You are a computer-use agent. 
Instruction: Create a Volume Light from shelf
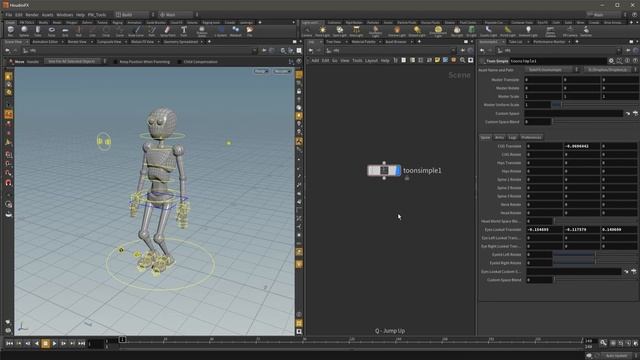[x=396, y=31]
